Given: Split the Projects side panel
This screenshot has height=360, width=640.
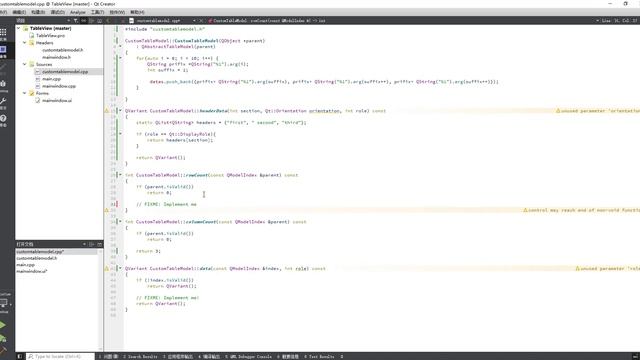Looking at the screenshot, I should coord(92,20).
